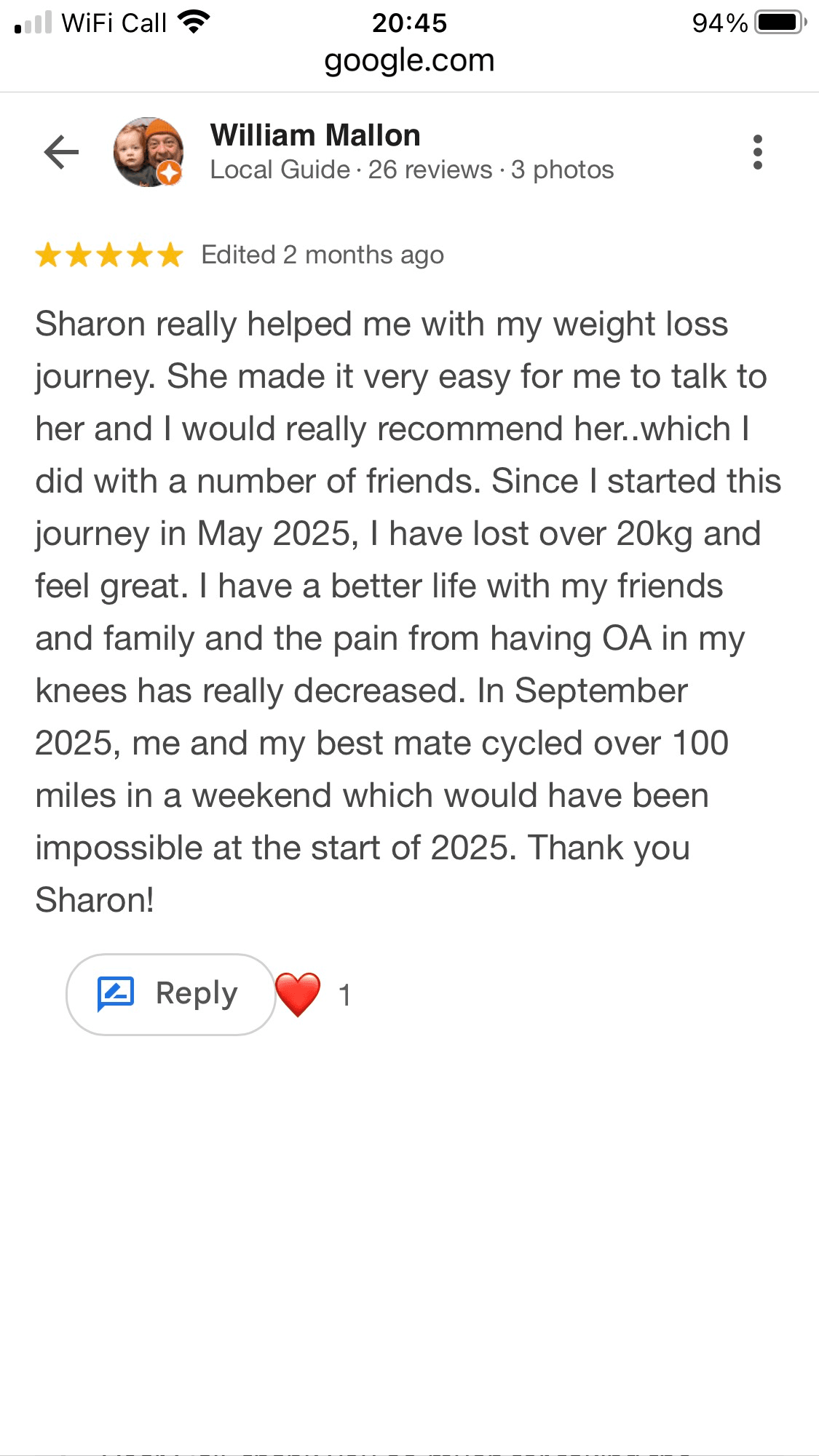This screenshot has height=1456, width=819.
Task: Tap the heart count number 1
Action: pyautogui.click(x=345, y=995)
